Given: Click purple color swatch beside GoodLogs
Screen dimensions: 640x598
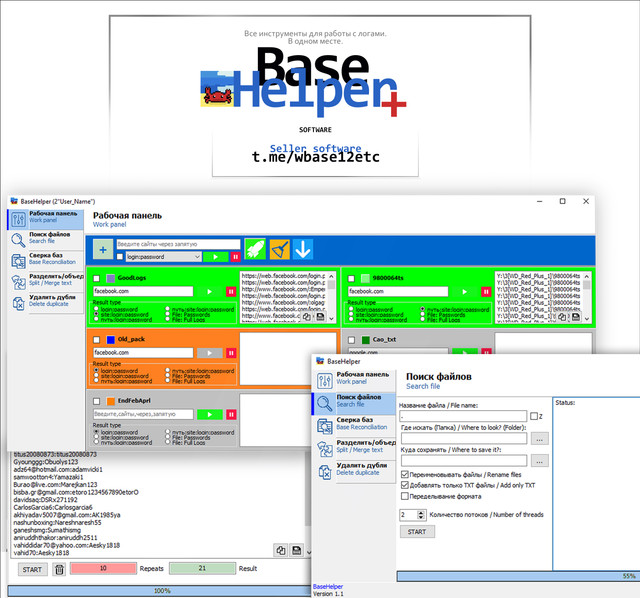Looking at the screenshot, I should click(111, 278).
